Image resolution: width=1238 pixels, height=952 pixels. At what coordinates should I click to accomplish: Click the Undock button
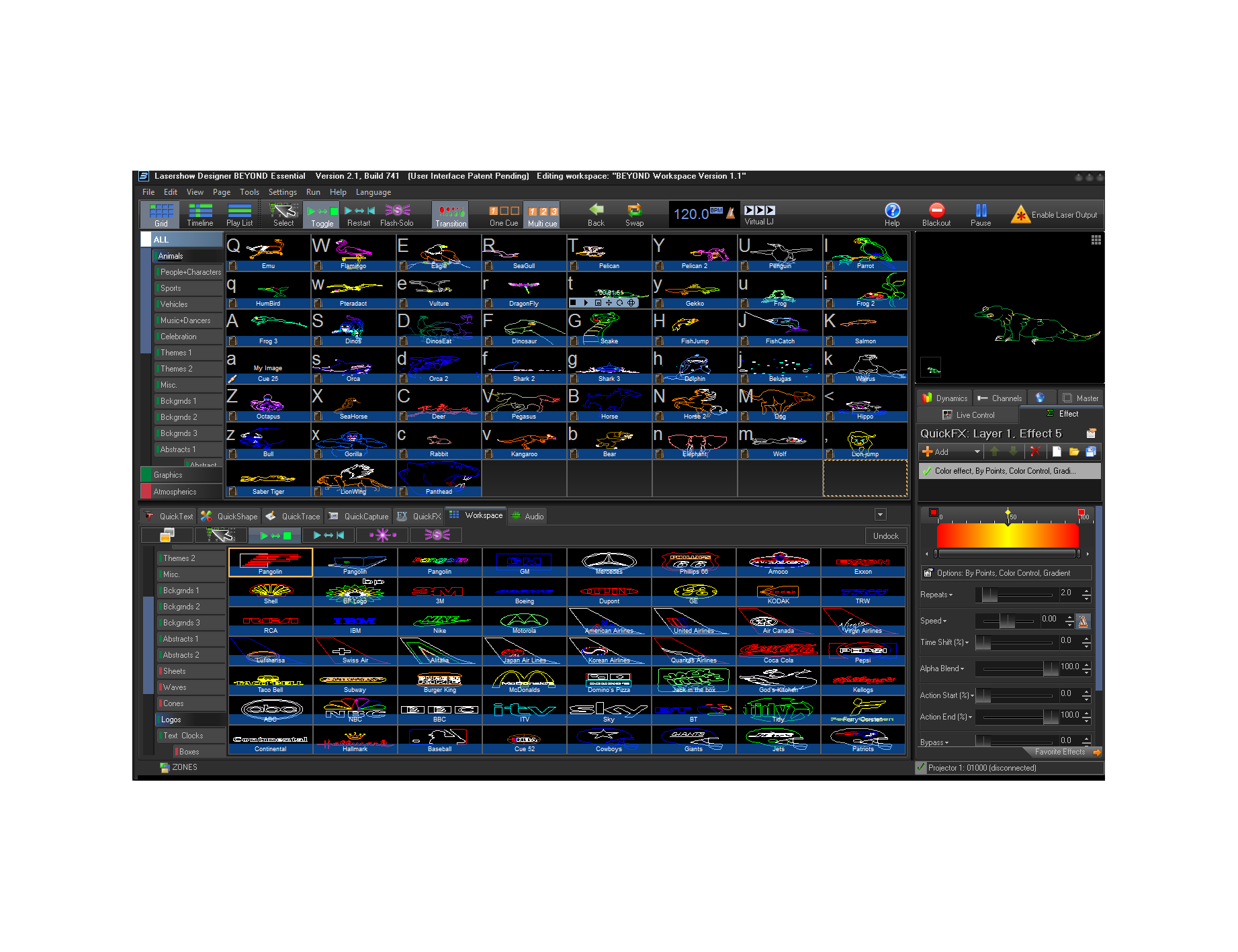click(x=885, y=535)
